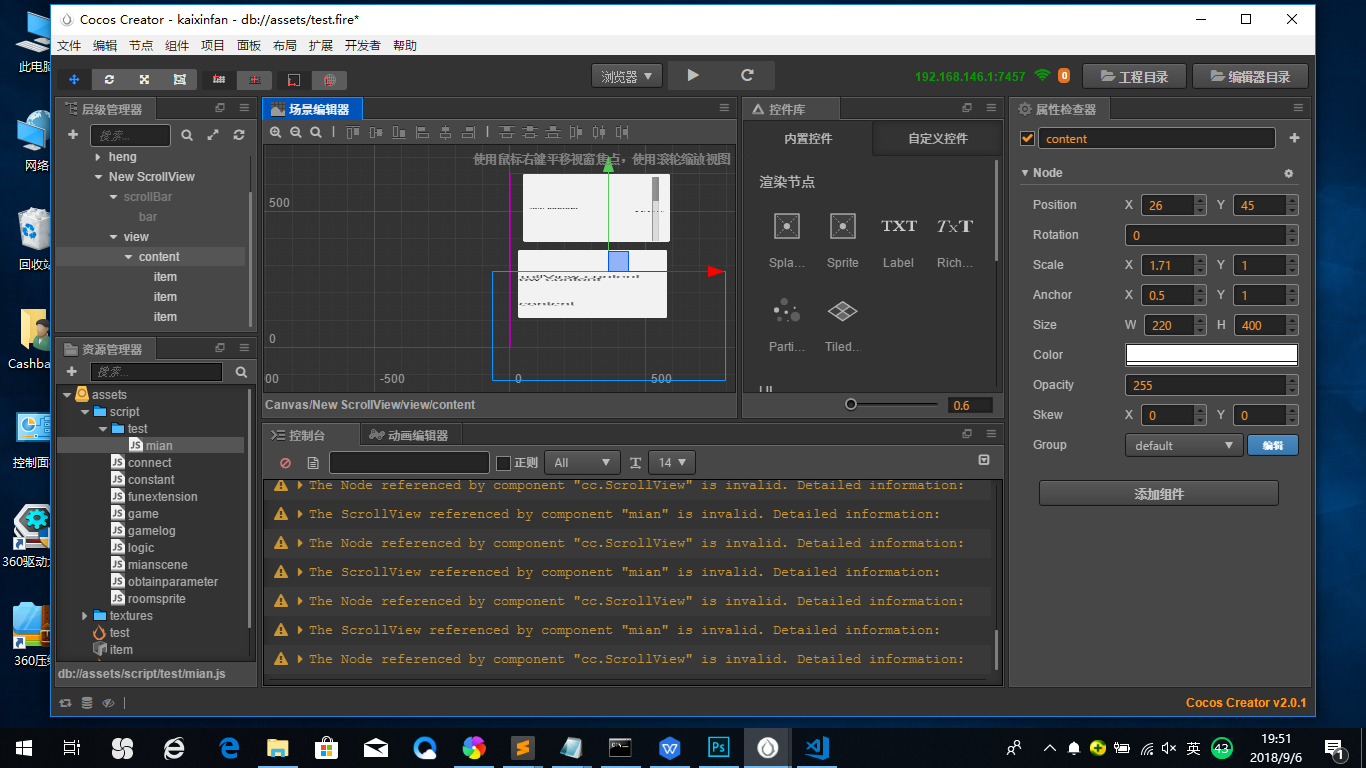Open Node settings gear icon

click(1289, 173)
